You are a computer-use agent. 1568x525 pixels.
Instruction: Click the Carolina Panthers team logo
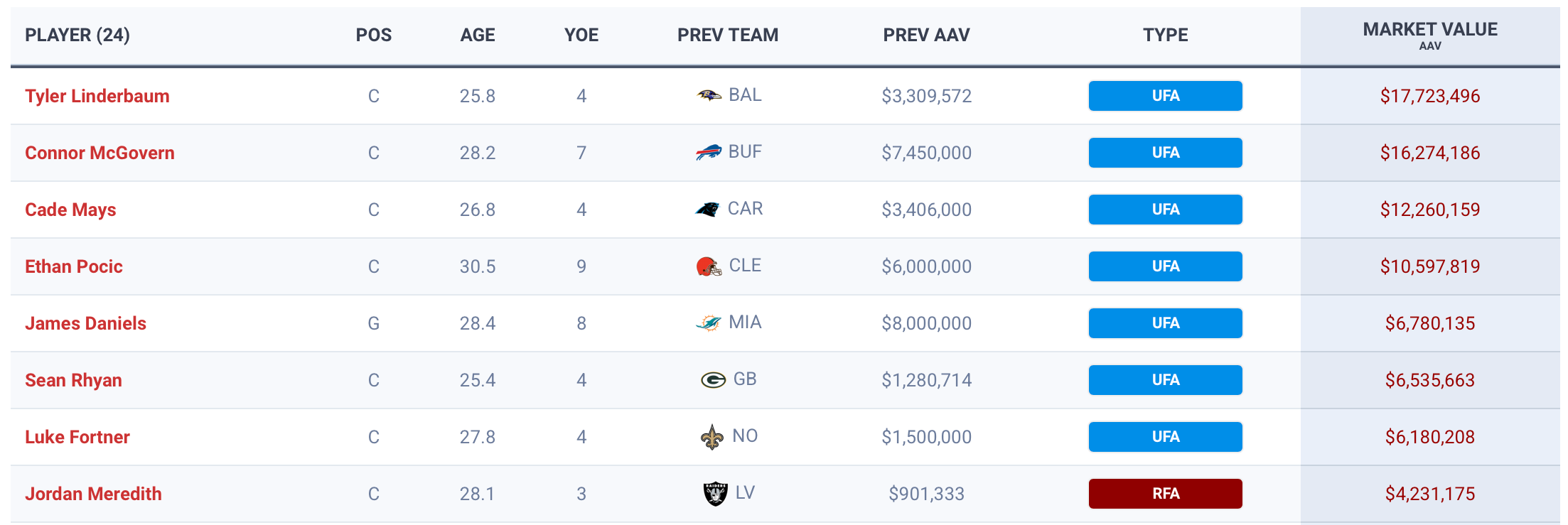pyautogui.click(x=708, y=210)
